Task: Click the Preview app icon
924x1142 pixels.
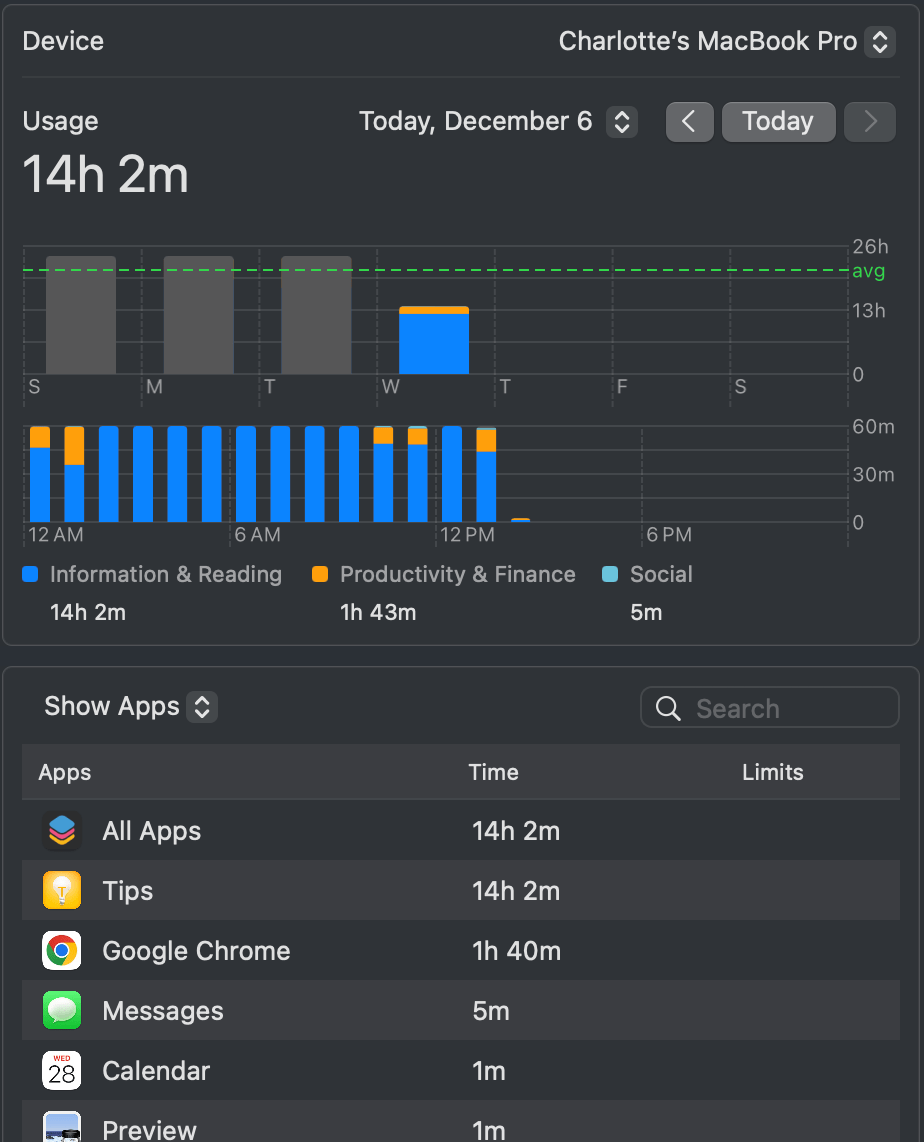Action: (61, 1128)
